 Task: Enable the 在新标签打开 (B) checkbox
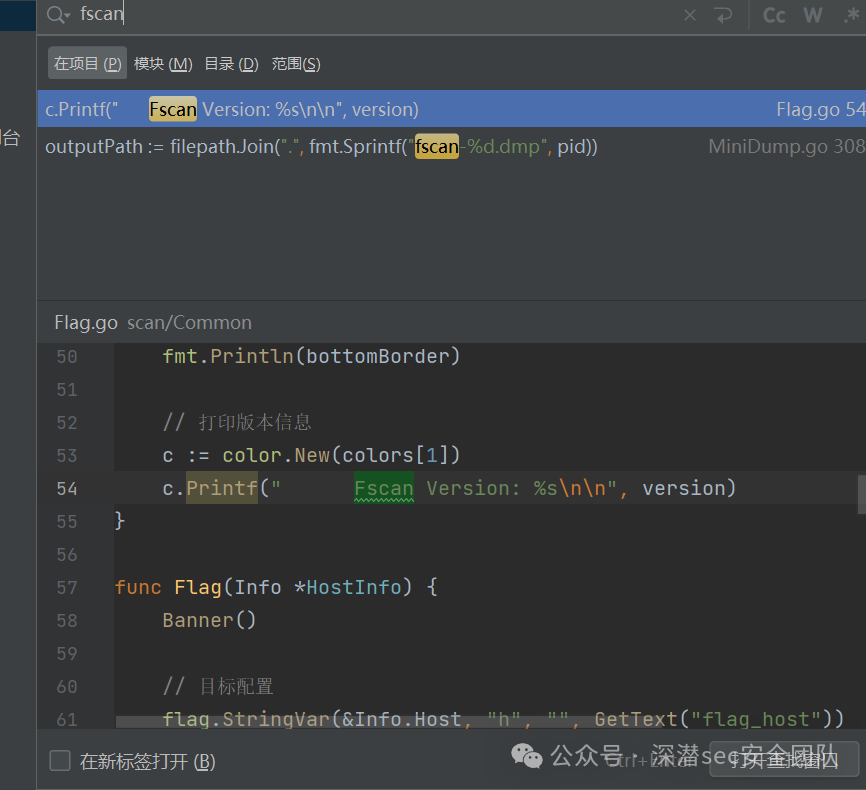point(60,760)
